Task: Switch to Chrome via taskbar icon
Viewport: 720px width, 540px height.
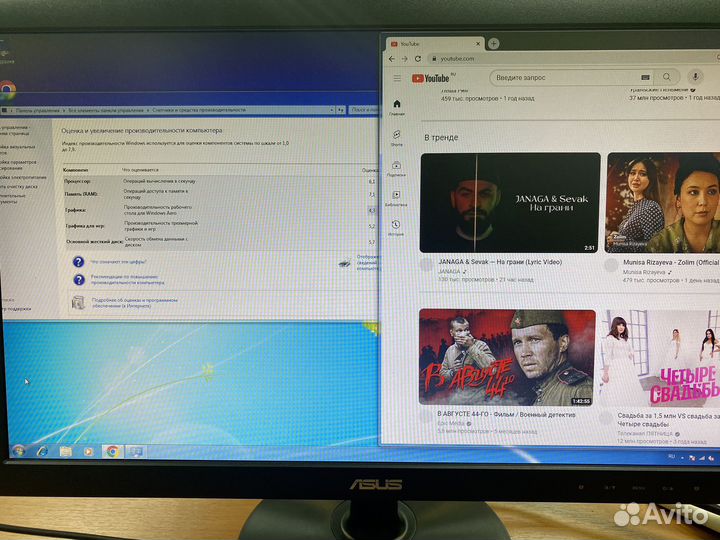Action: tap(112, 452)
